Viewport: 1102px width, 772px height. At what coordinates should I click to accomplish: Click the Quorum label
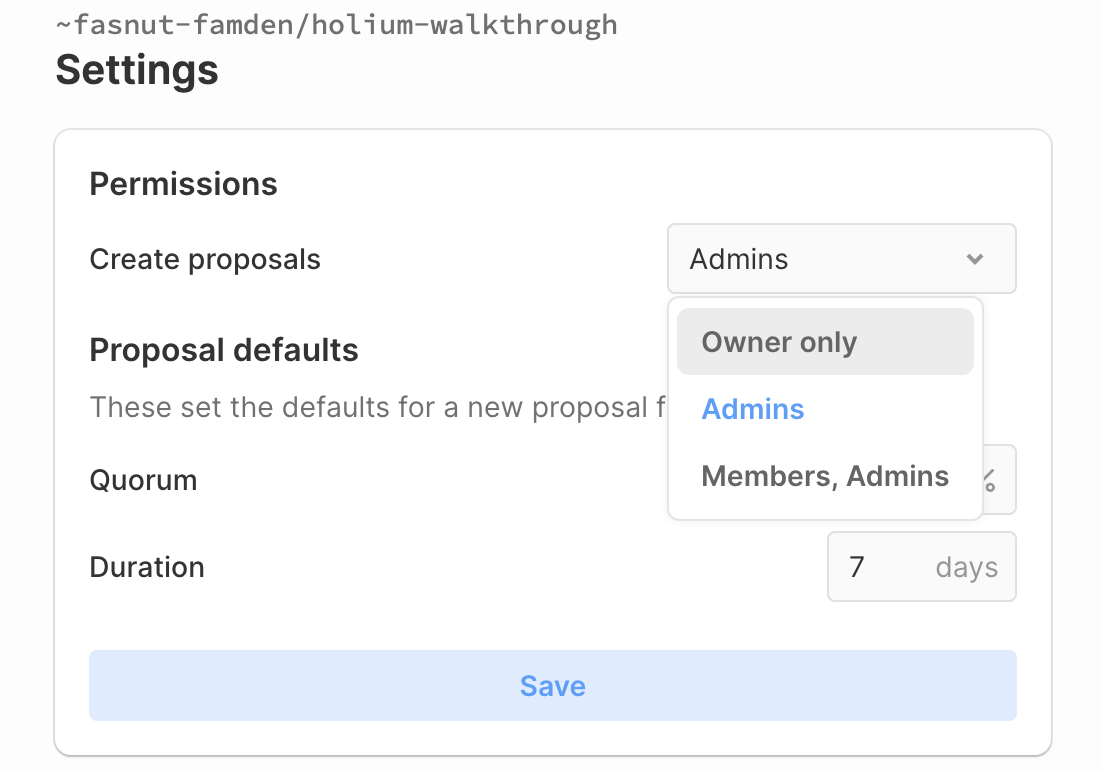[143, 480]
